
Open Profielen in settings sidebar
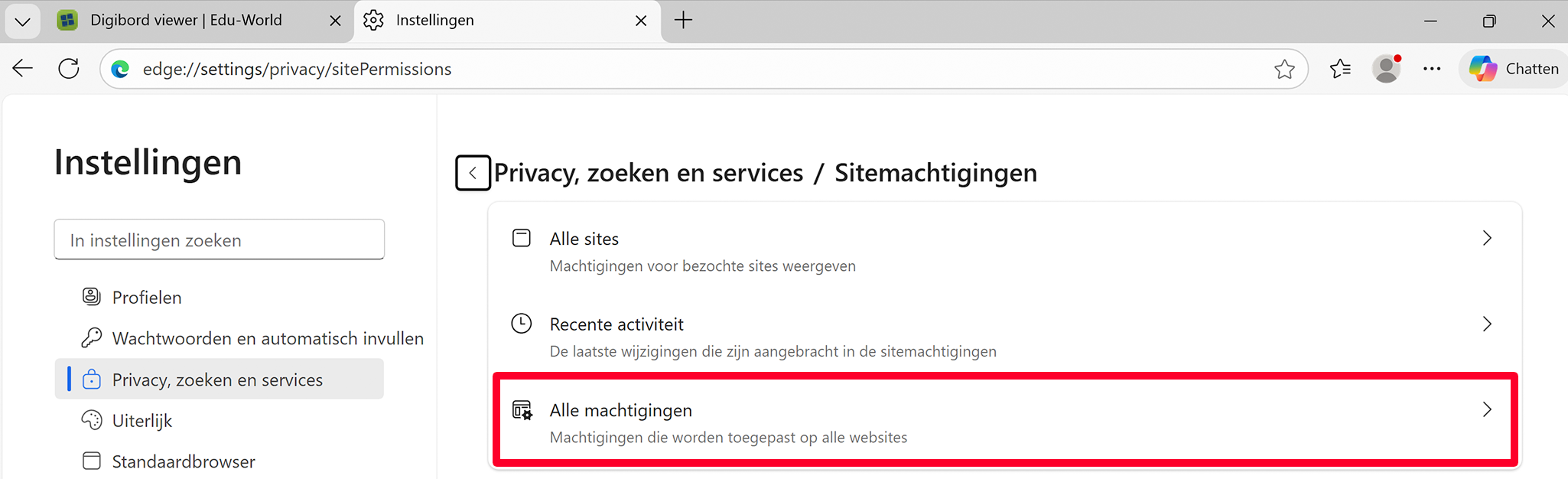(x=147, y=298)
